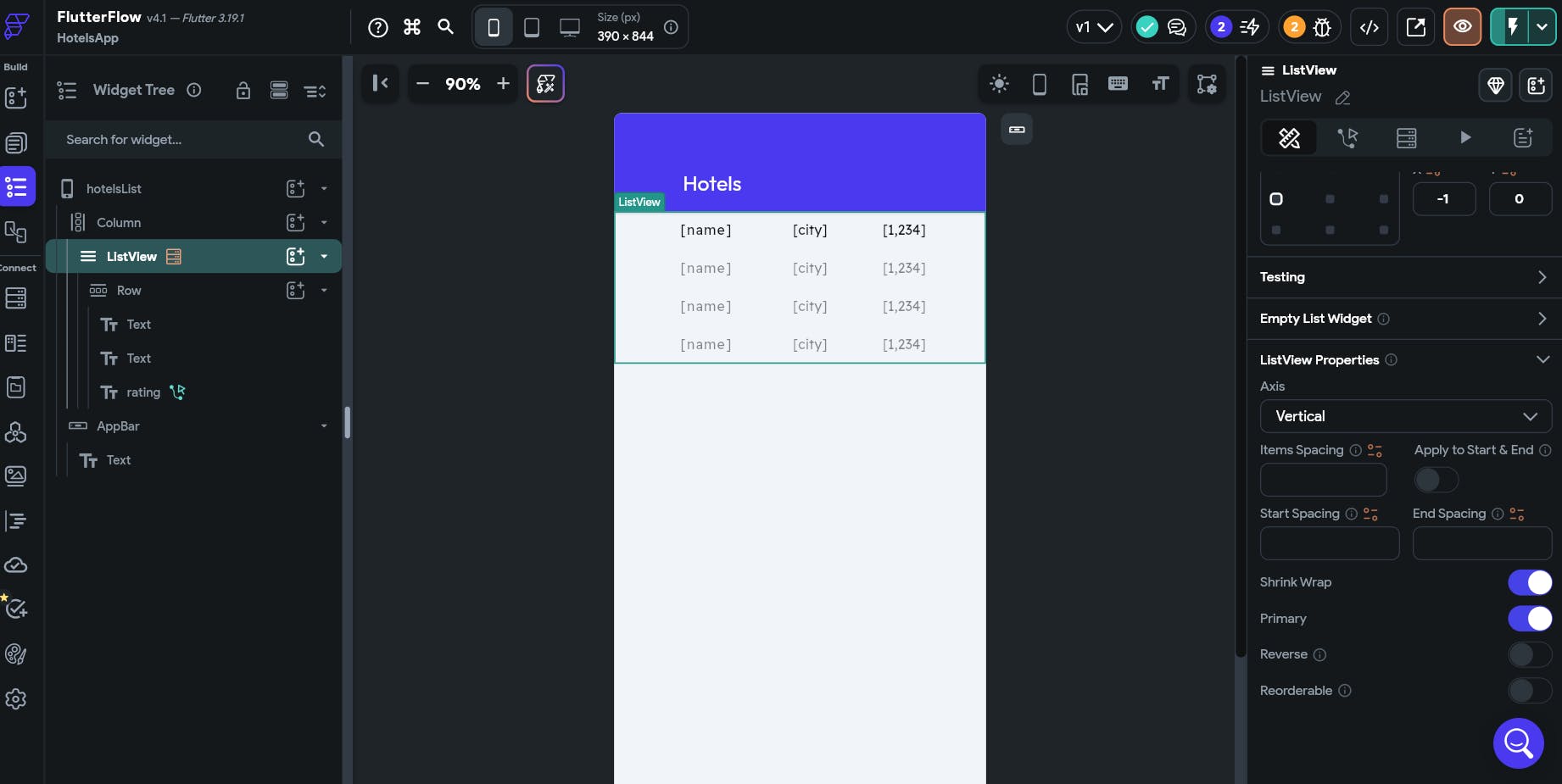Open the floating search help button
Screen dimensions: 1562x784
1518,743
